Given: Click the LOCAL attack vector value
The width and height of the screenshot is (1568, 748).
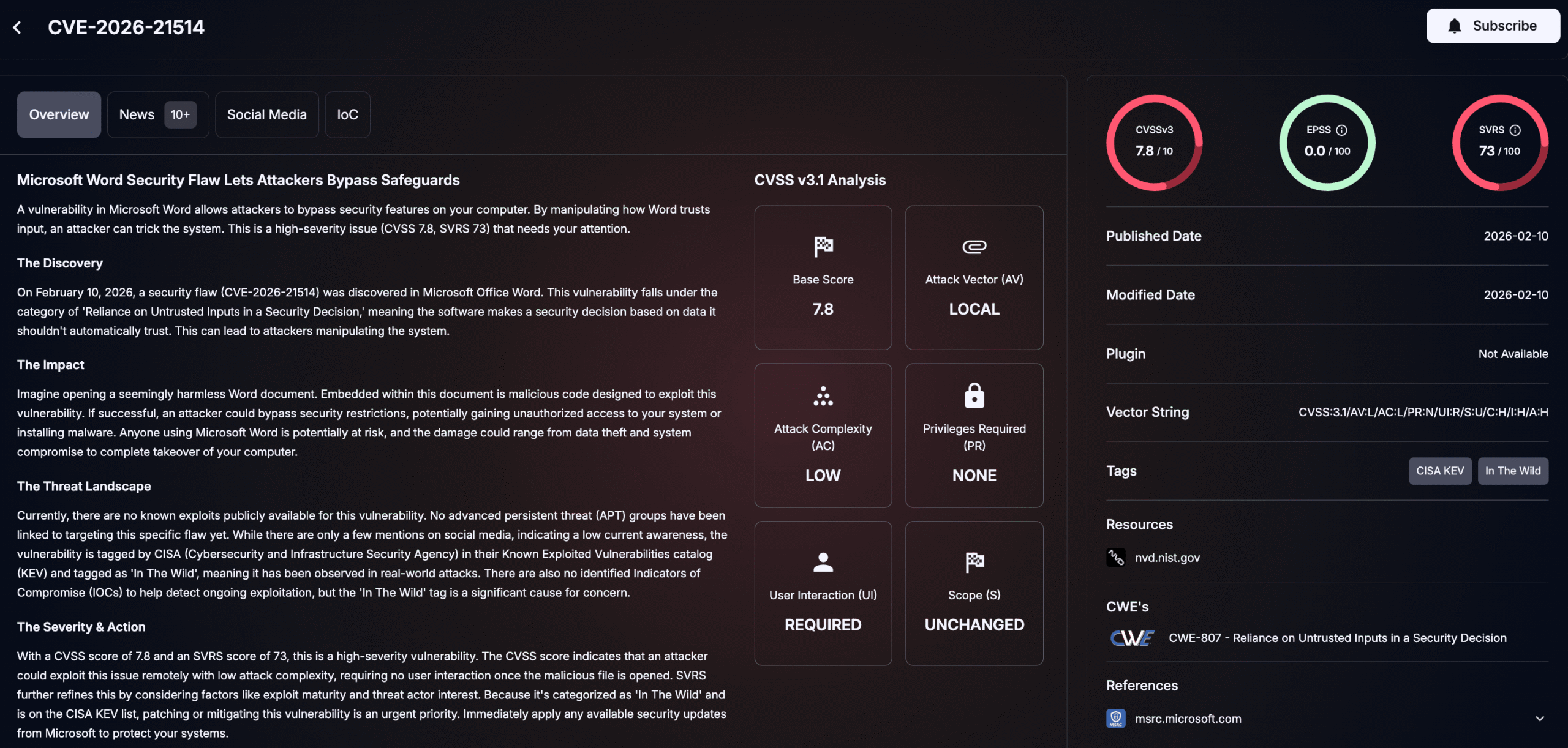Looking at the screenshot, I should [974, 309].
